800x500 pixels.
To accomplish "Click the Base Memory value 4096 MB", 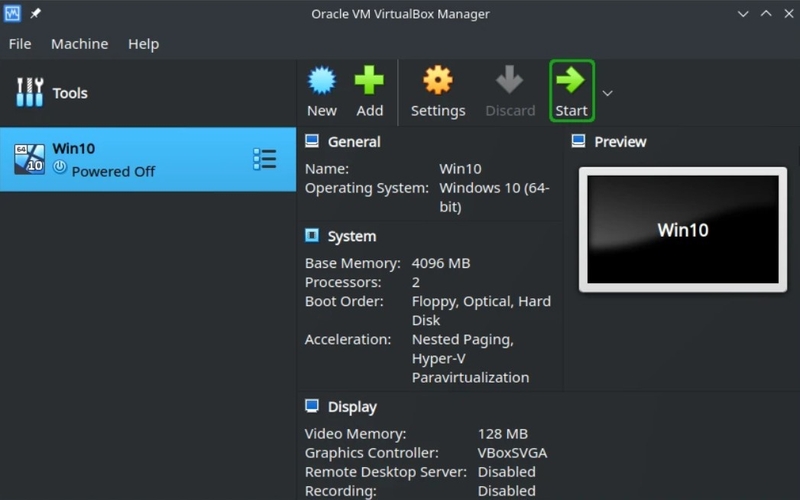I will point(441,263).
